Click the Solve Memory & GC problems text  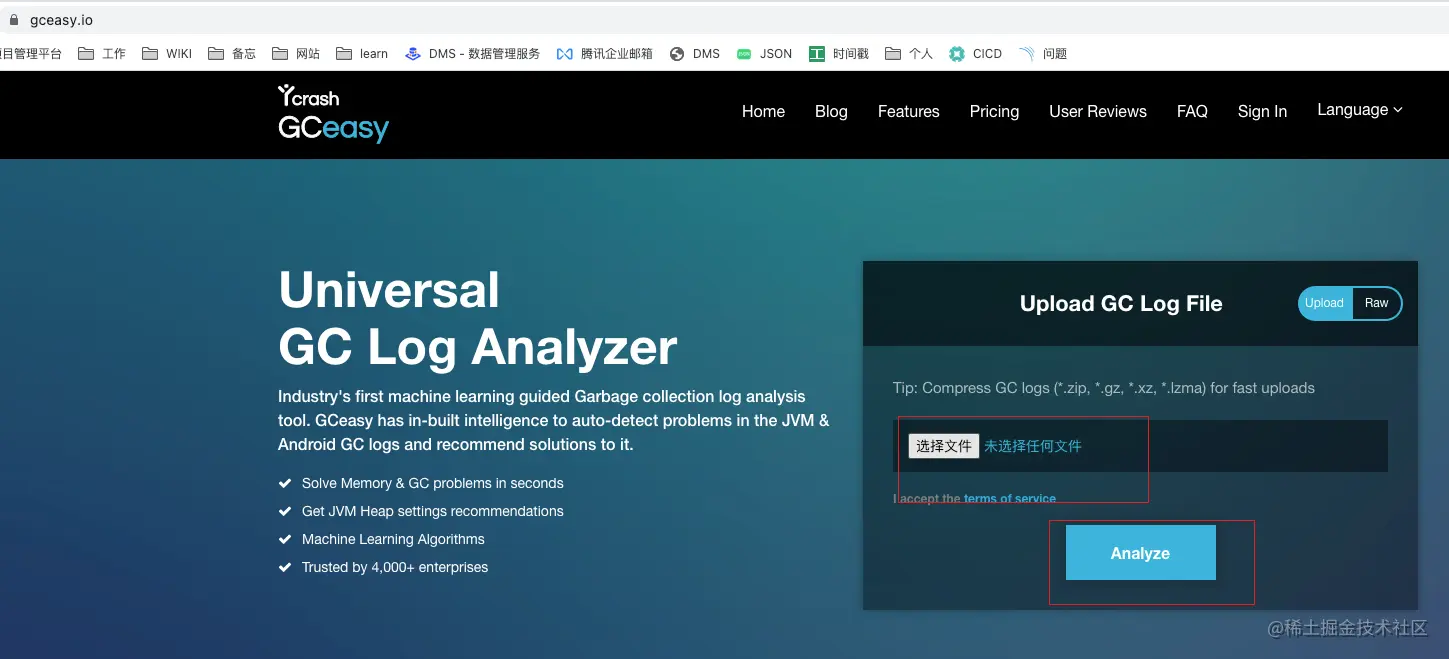[x=433, y=483]
